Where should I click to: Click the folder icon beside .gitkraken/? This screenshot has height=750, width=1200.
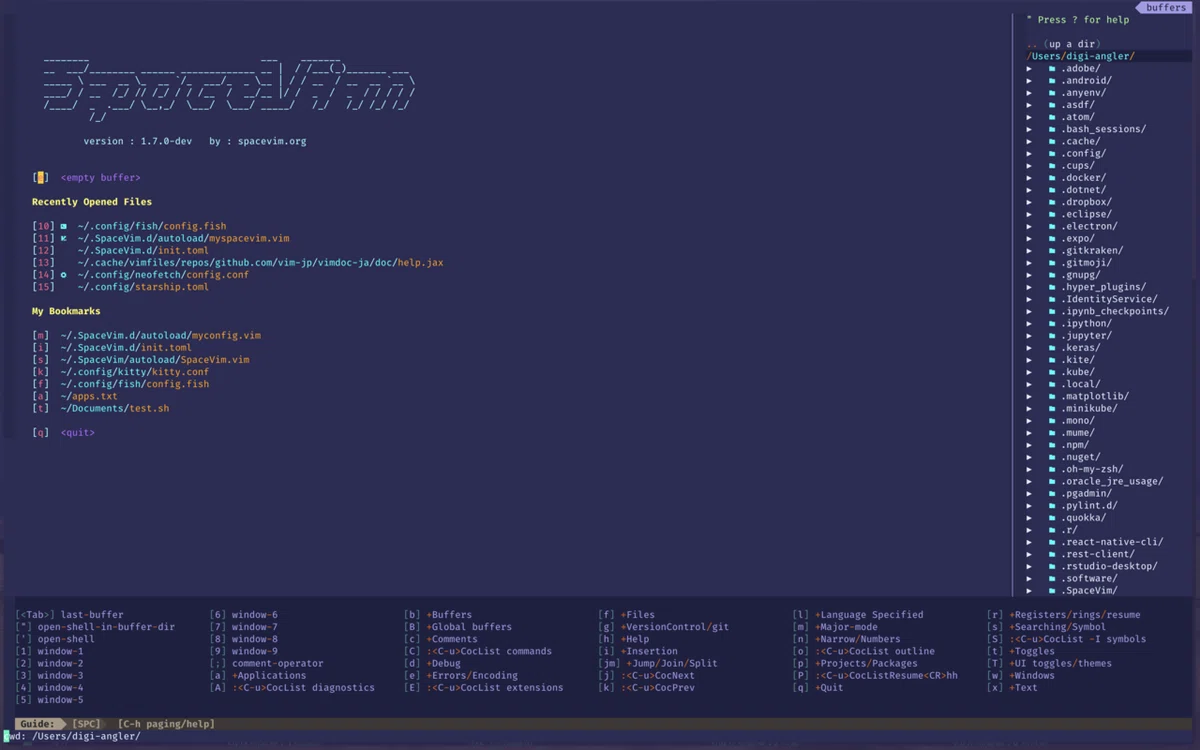1052,251
